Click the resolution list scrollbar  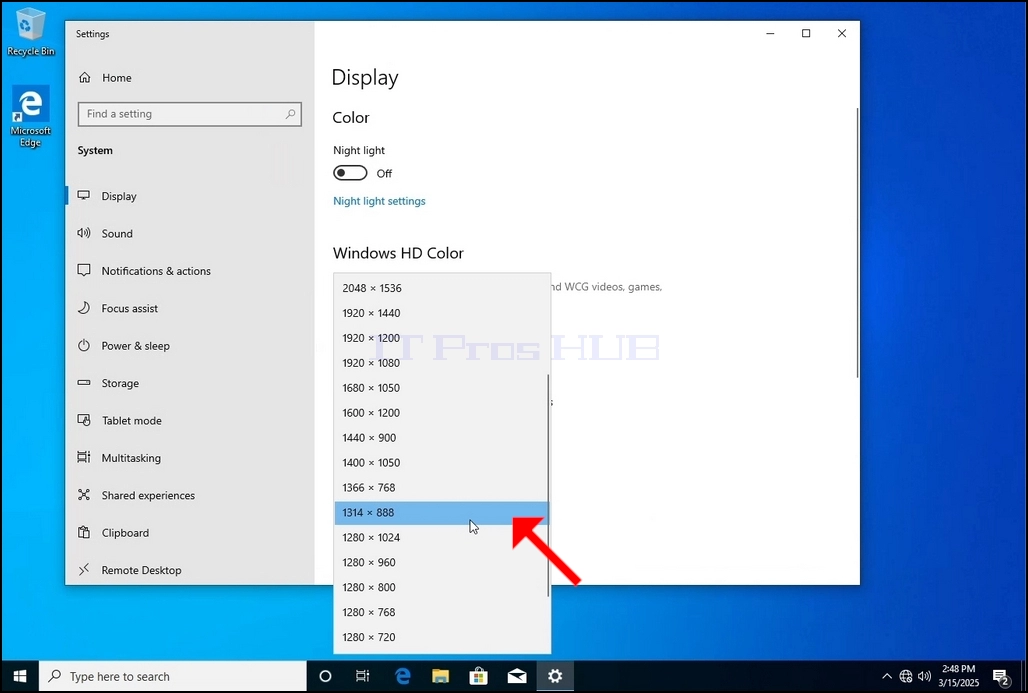pos(548,486)
